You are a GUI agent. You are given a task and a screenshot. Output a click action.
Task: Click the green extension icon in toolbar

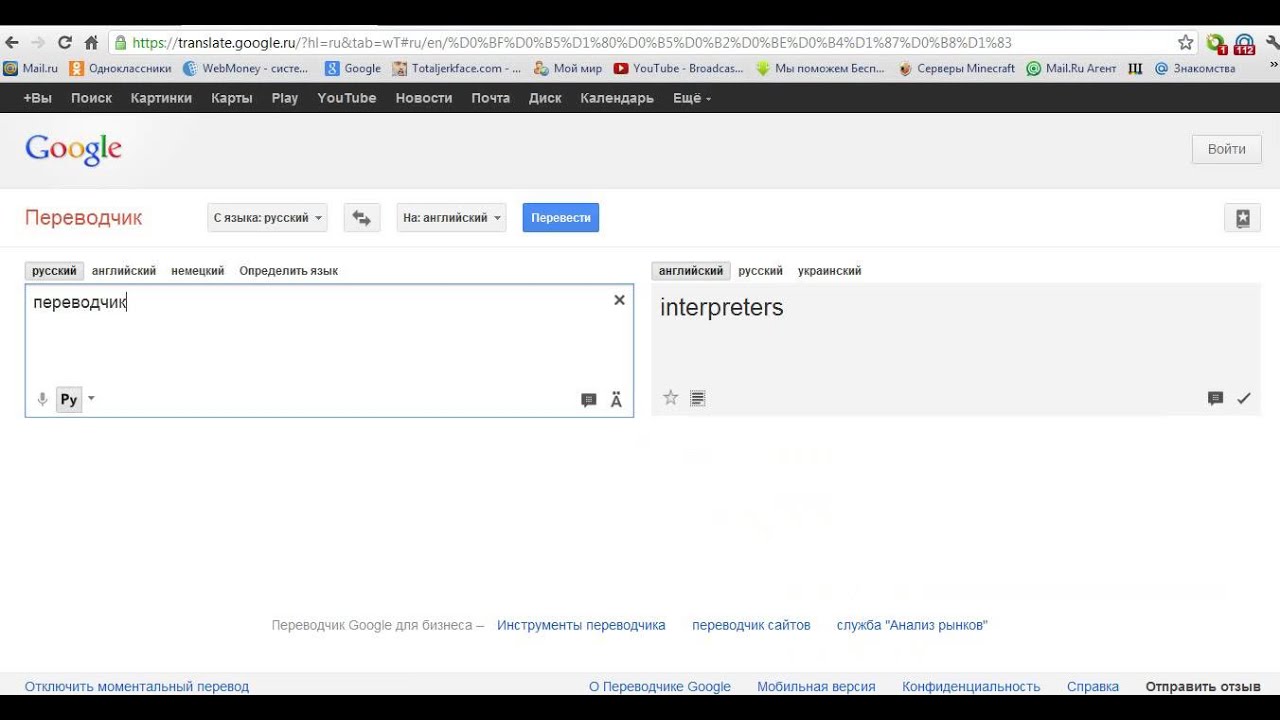point(1216,43)
